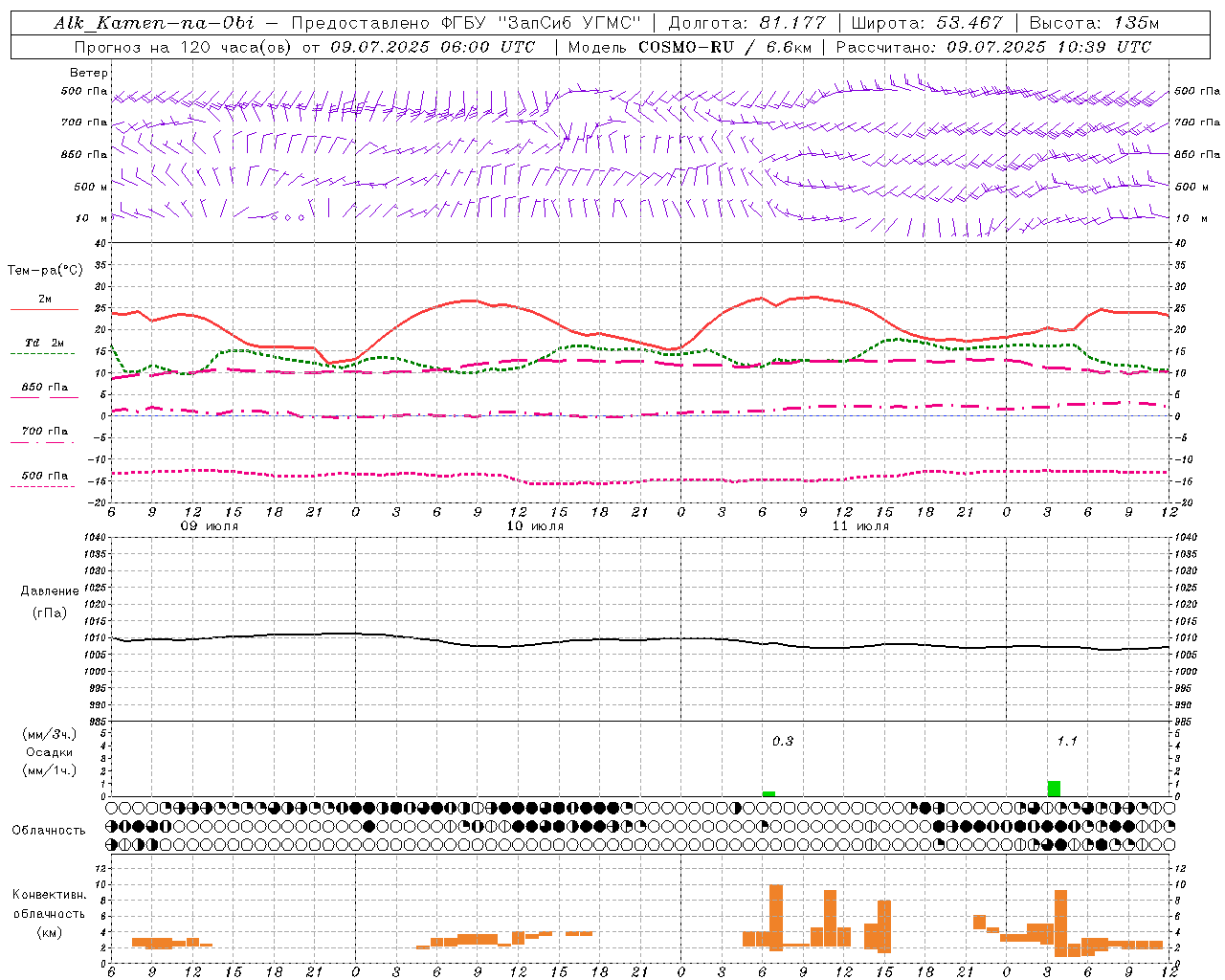Viewport: 1225px width, 980px height.
Task: Click the 'Осадки' precipitation label
Action: point(50,752)
